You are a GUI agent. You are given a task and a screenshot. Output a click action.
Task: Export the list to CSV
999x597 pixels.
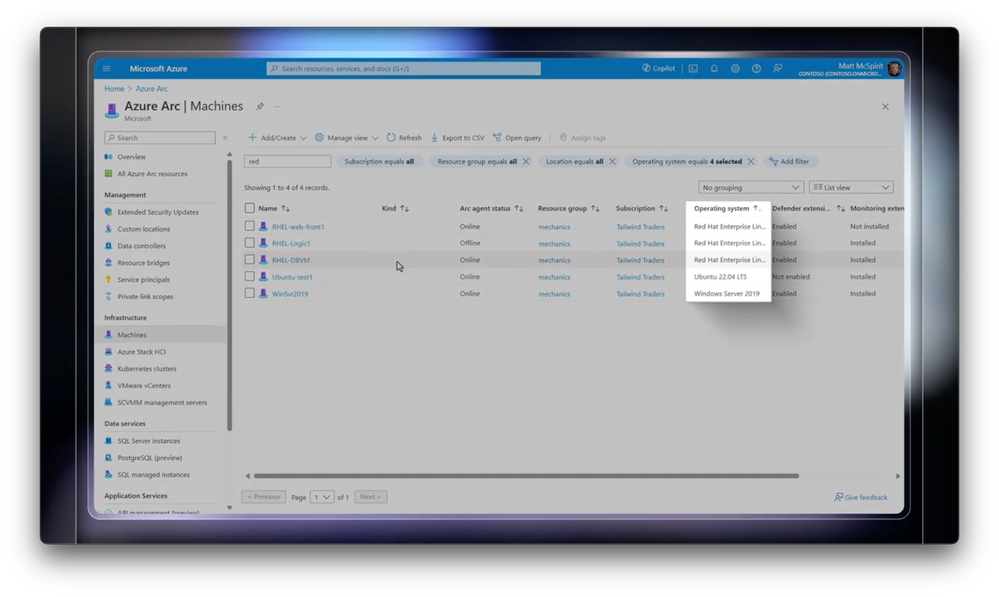(x=457, y=138)
